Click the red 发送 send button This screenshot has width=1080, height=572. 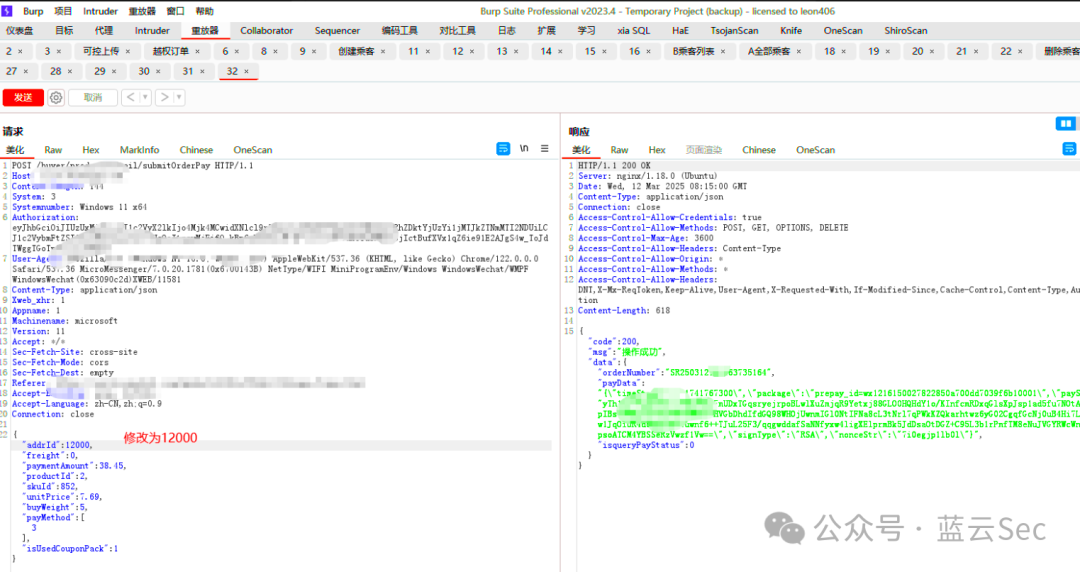[x=23, y=97]
